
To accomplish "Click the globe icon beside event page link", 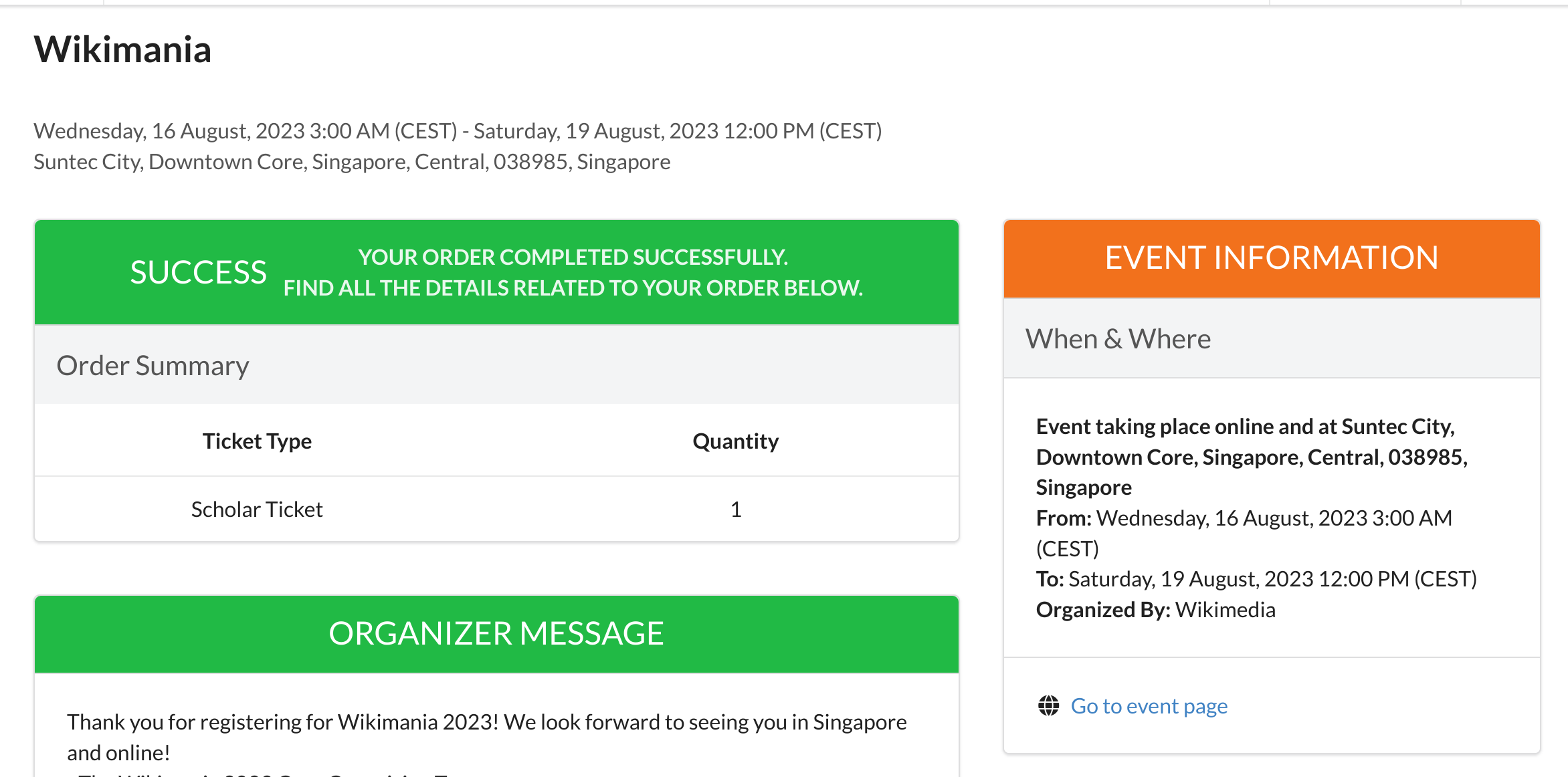I will point(1048,705).
